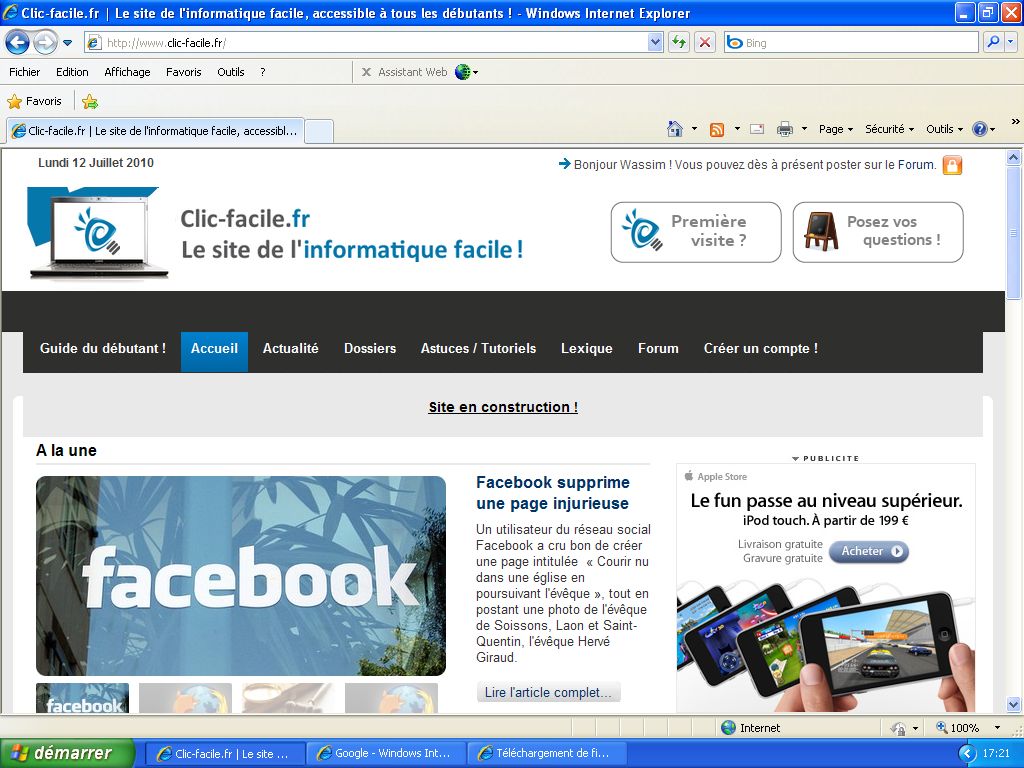The width and height of the screenshot is (1024, 768).
Task: Open the ? help menu
Action: [x=263, y=72]
